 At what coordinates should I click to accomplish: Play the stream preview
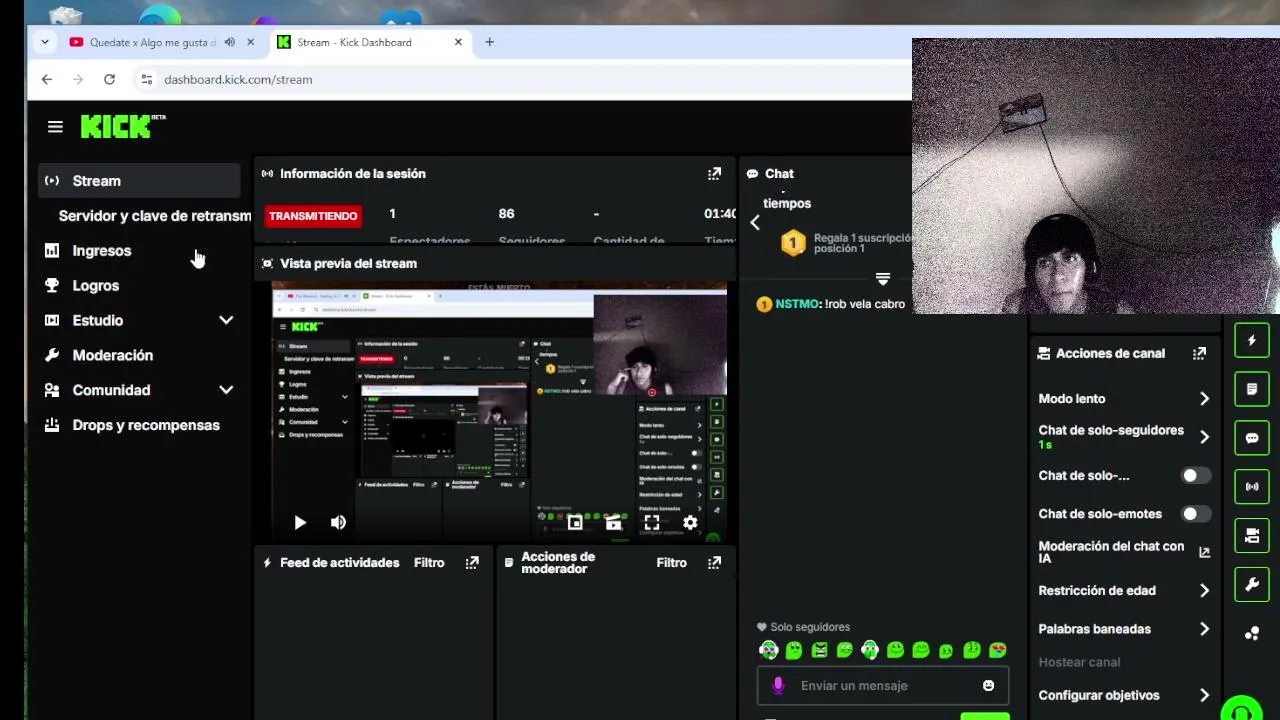click(300, 522)
